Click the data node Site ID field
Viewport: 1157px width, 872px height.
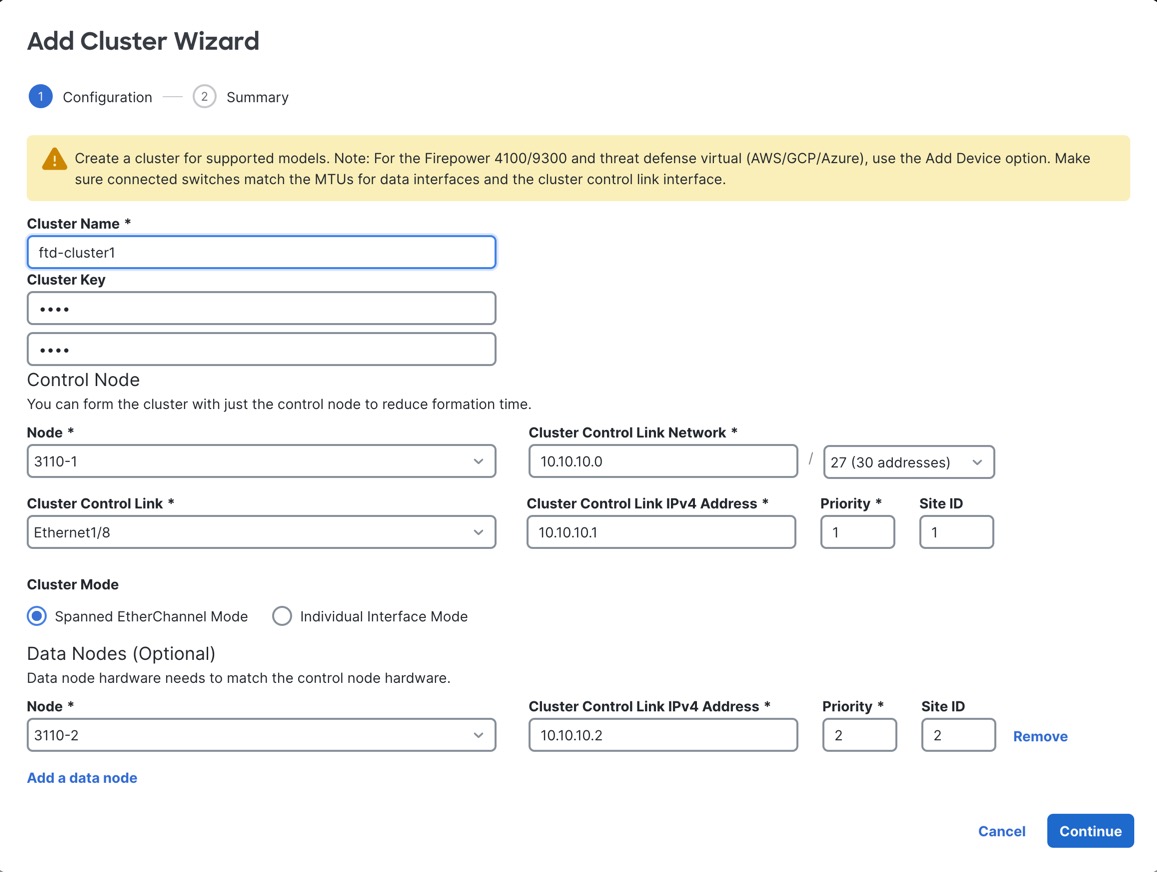pyautogui.click(x=956, y=734)
